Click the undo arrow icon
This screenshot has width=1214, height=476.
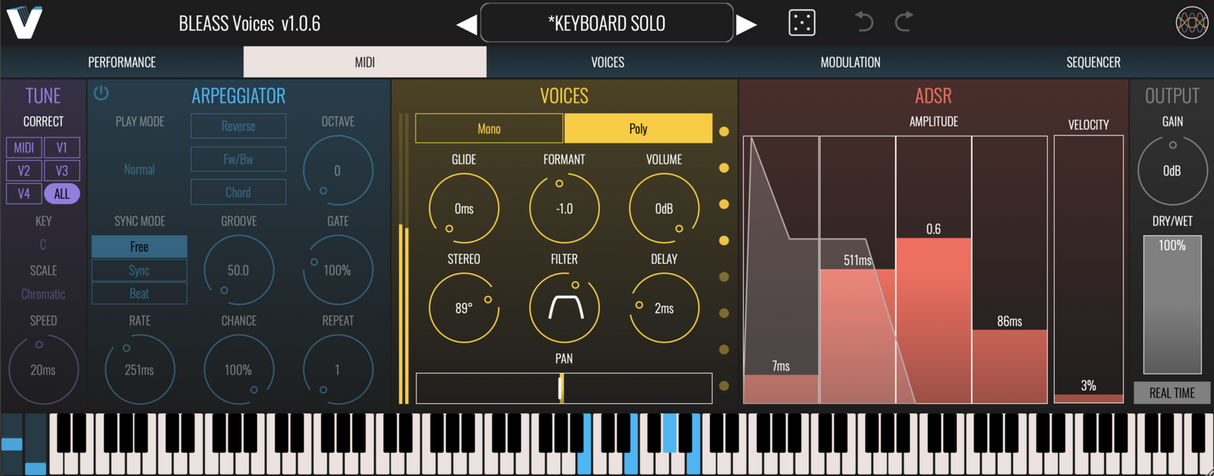click(x=865, y=22)
